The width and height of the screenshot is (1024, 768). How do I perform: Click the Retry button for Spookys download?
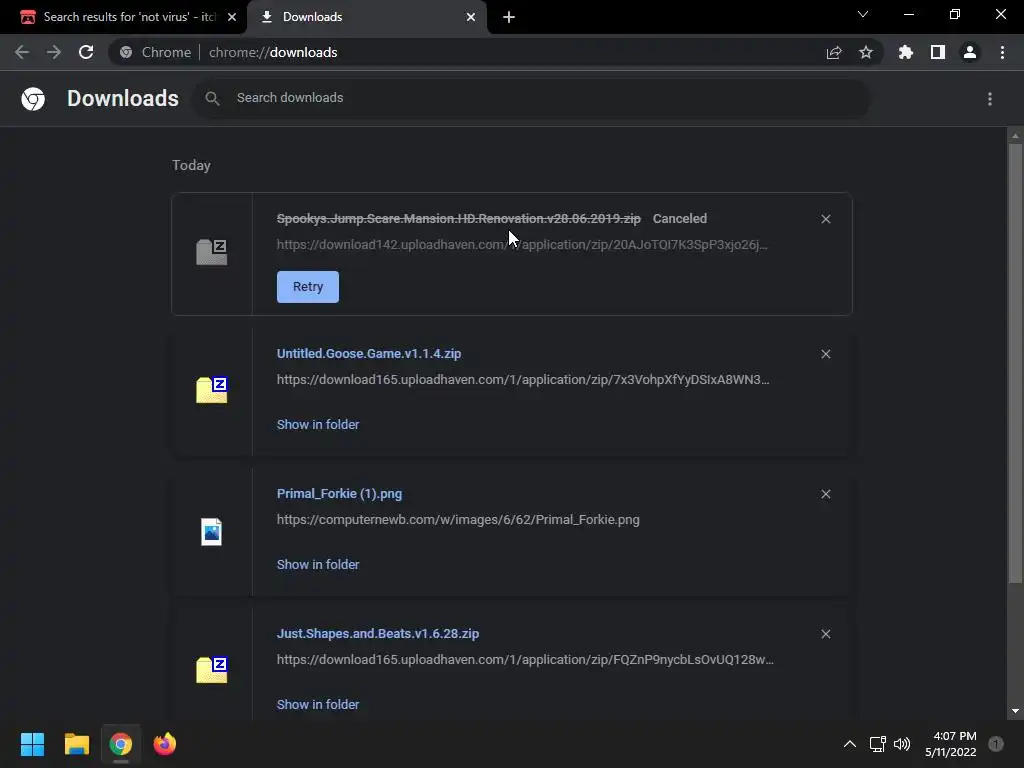[x=308, y=287]
